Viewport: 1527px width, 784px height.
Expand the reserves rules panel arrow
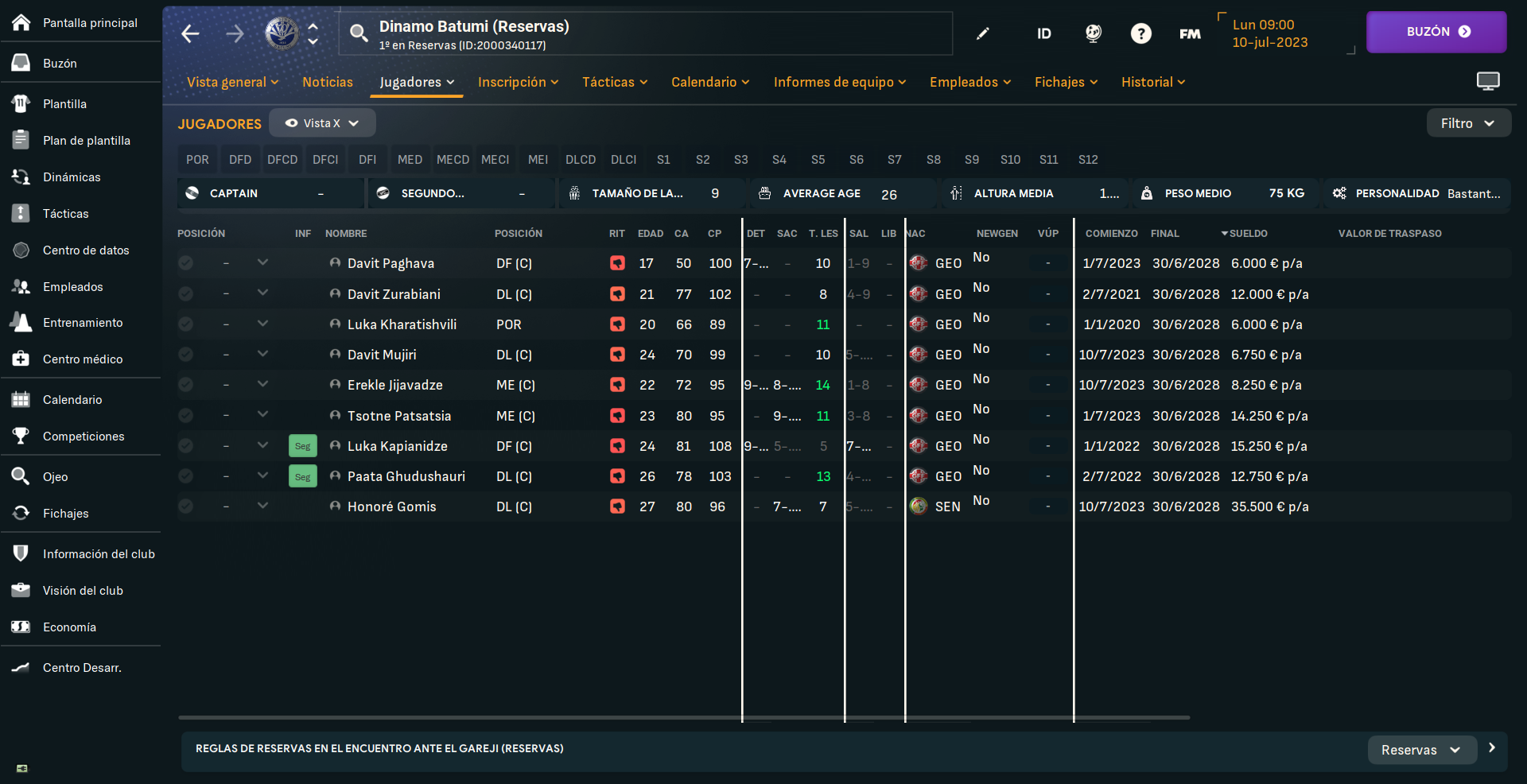pyautogui.click(x=1492, y=747)
